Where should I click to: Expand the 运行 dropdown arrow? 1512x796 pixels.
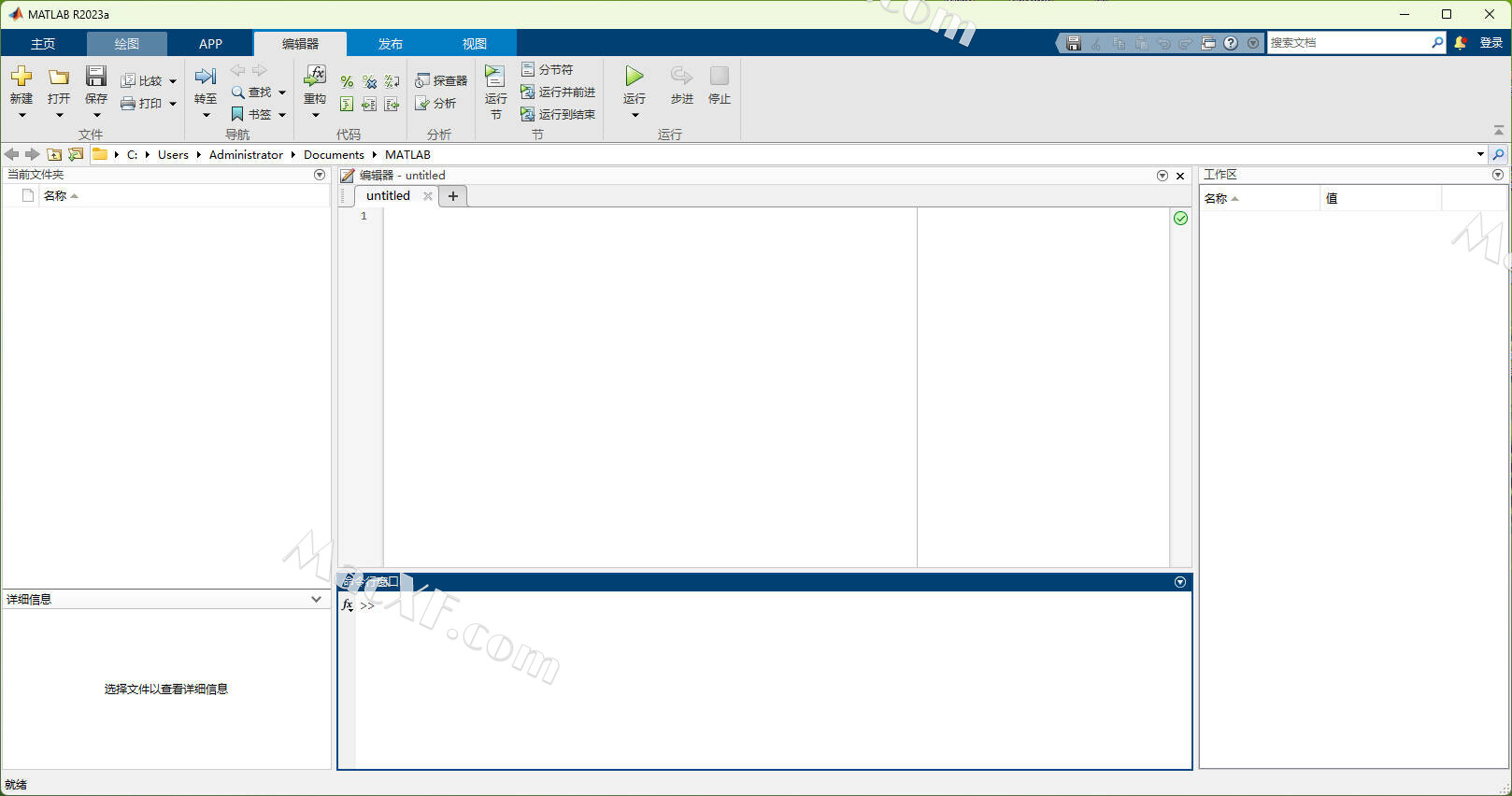point(635,115)
